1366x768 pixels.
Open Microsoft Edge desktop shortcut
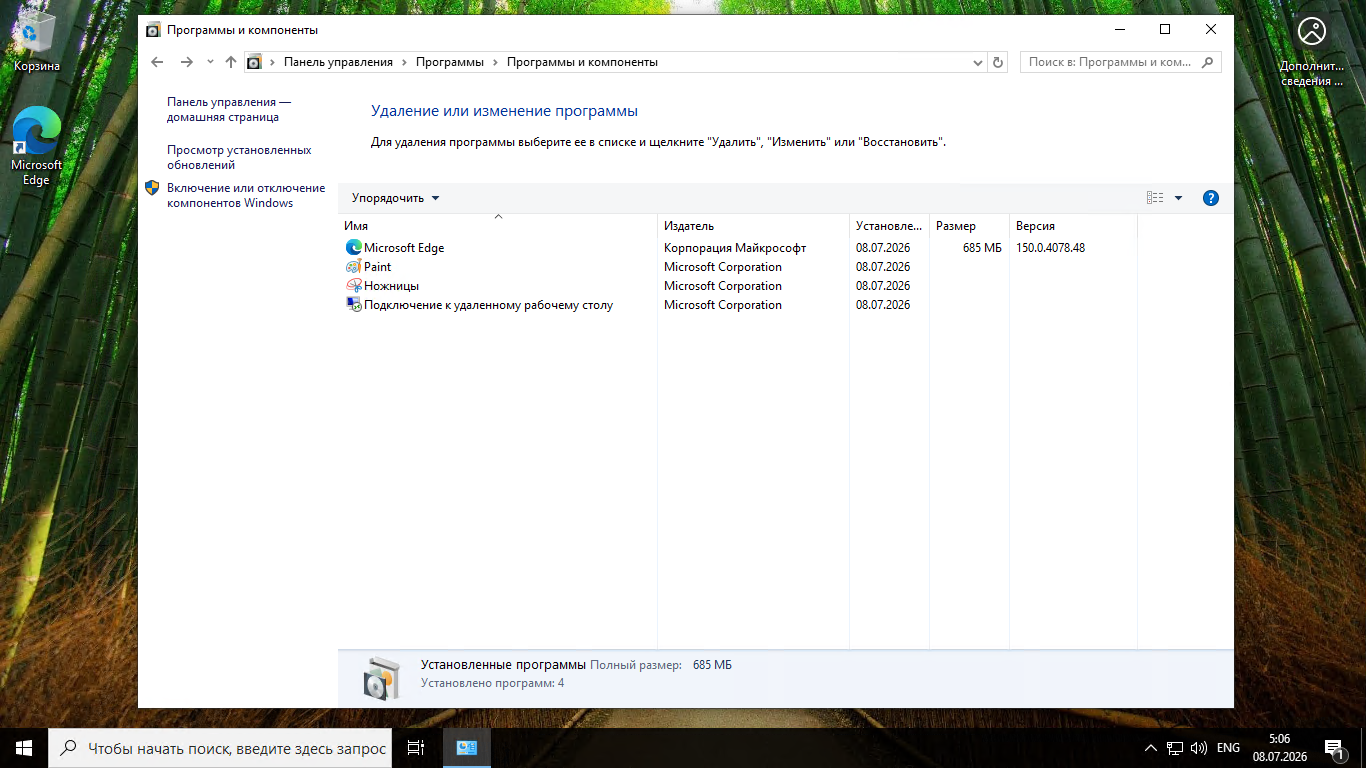point(37,146)
